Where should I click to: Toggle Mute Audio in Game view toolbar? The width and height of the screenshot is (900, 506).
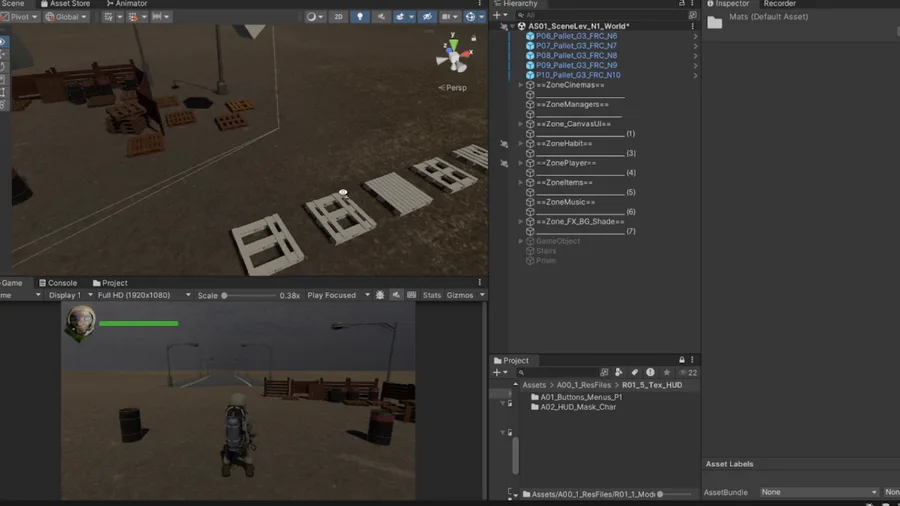(396, 295)
